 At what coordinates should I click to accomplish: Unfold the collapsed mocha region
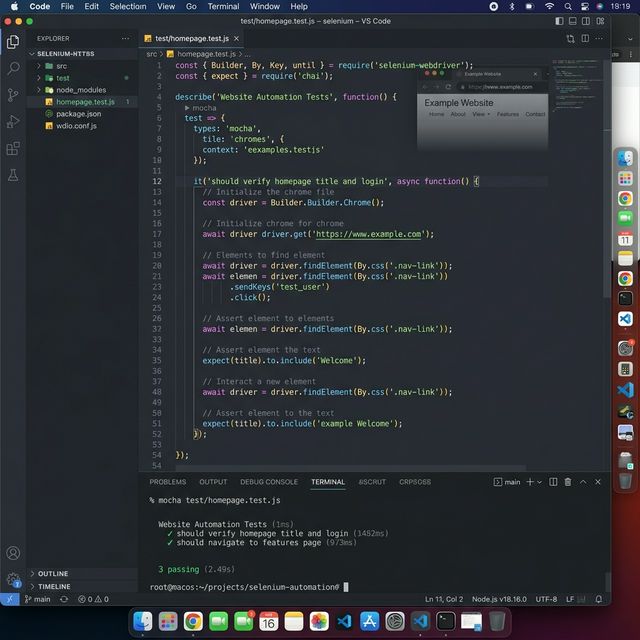(187, 108)
